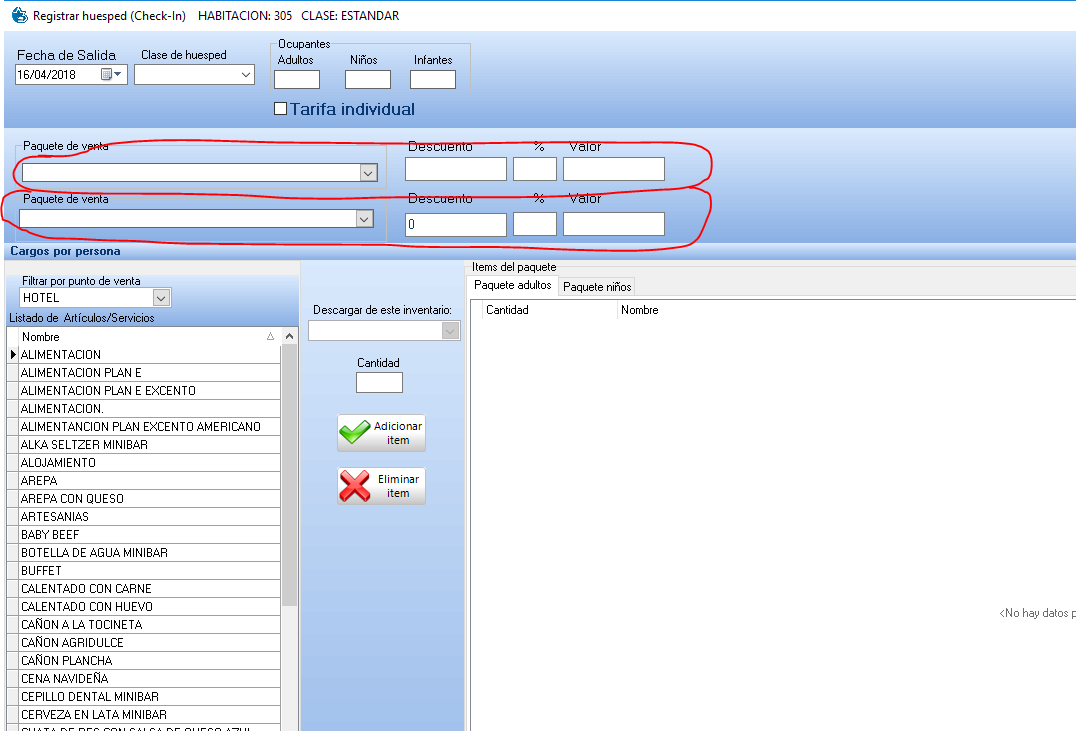
Task: Click the Niños occupants input field
Action: click(x=367, y=80)
